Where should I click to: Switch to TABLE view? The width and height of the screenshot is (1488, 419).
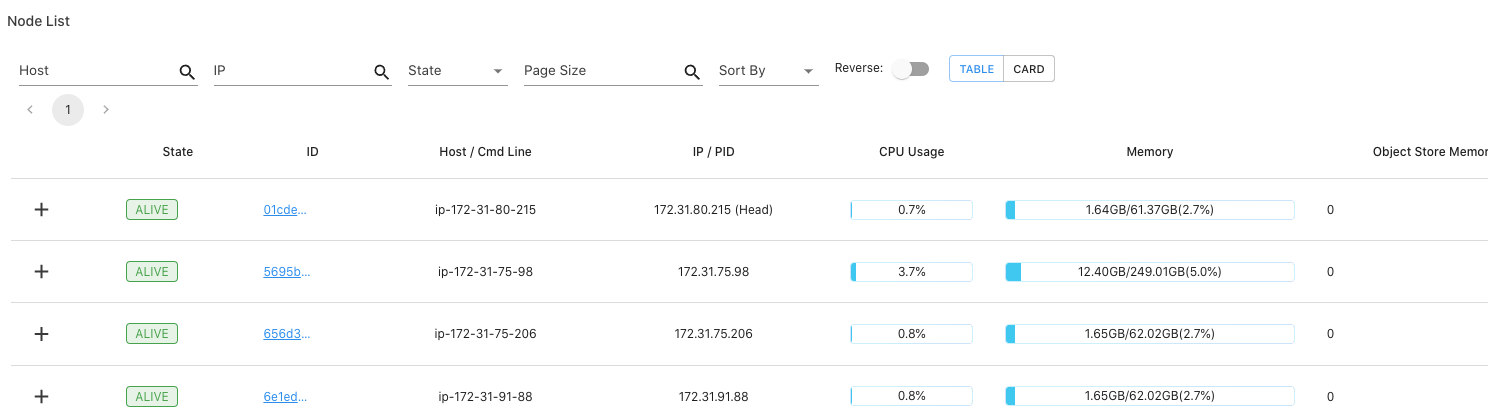(x=977, y=69)
